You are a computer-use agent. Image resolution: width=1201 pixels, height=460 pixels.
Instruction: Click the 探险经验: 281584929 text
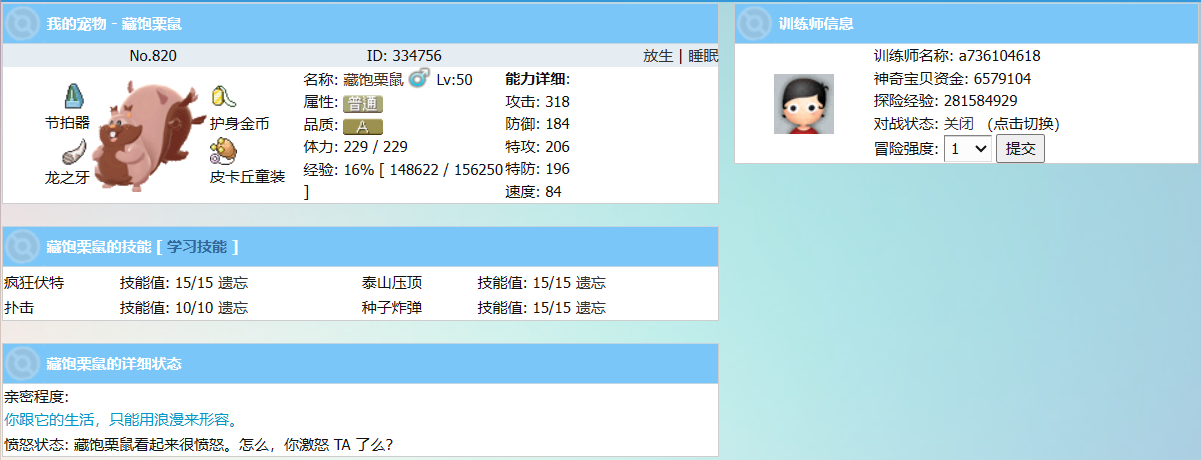click(945, 101)
